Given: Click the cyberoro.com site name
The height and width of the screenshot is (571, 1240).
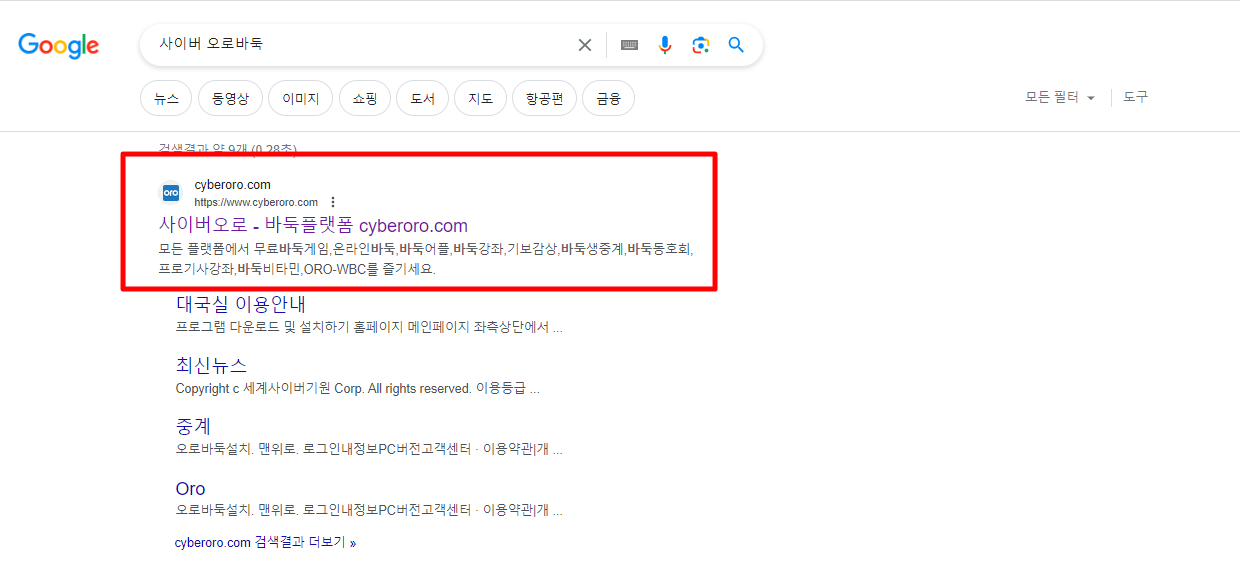Looking at the screenshot, I should [232, 185].
